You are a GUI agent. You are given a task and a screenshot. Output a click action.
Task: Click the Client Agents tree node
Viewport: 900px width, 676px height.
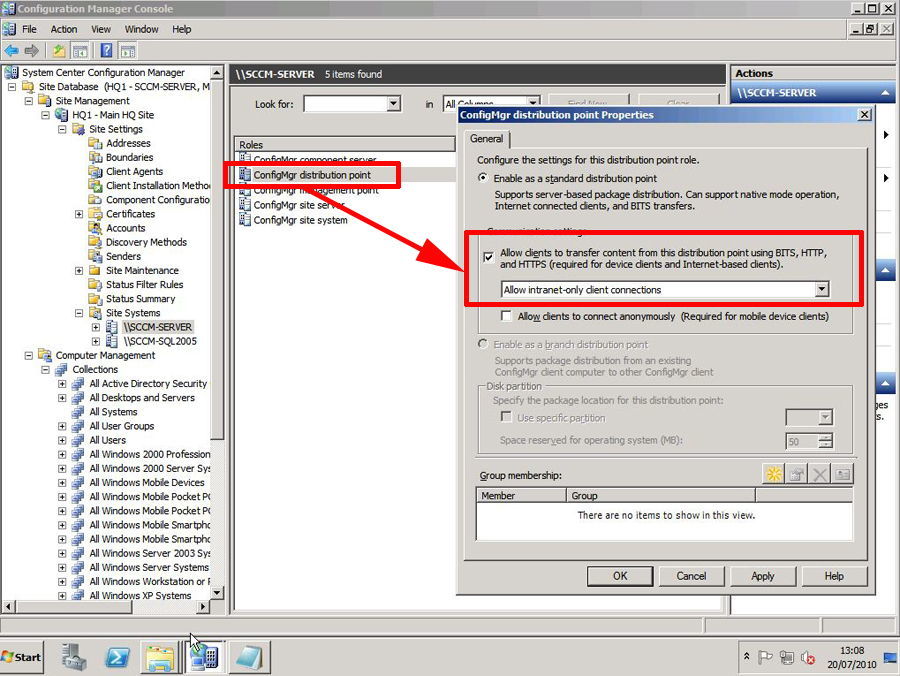point(134,171)
